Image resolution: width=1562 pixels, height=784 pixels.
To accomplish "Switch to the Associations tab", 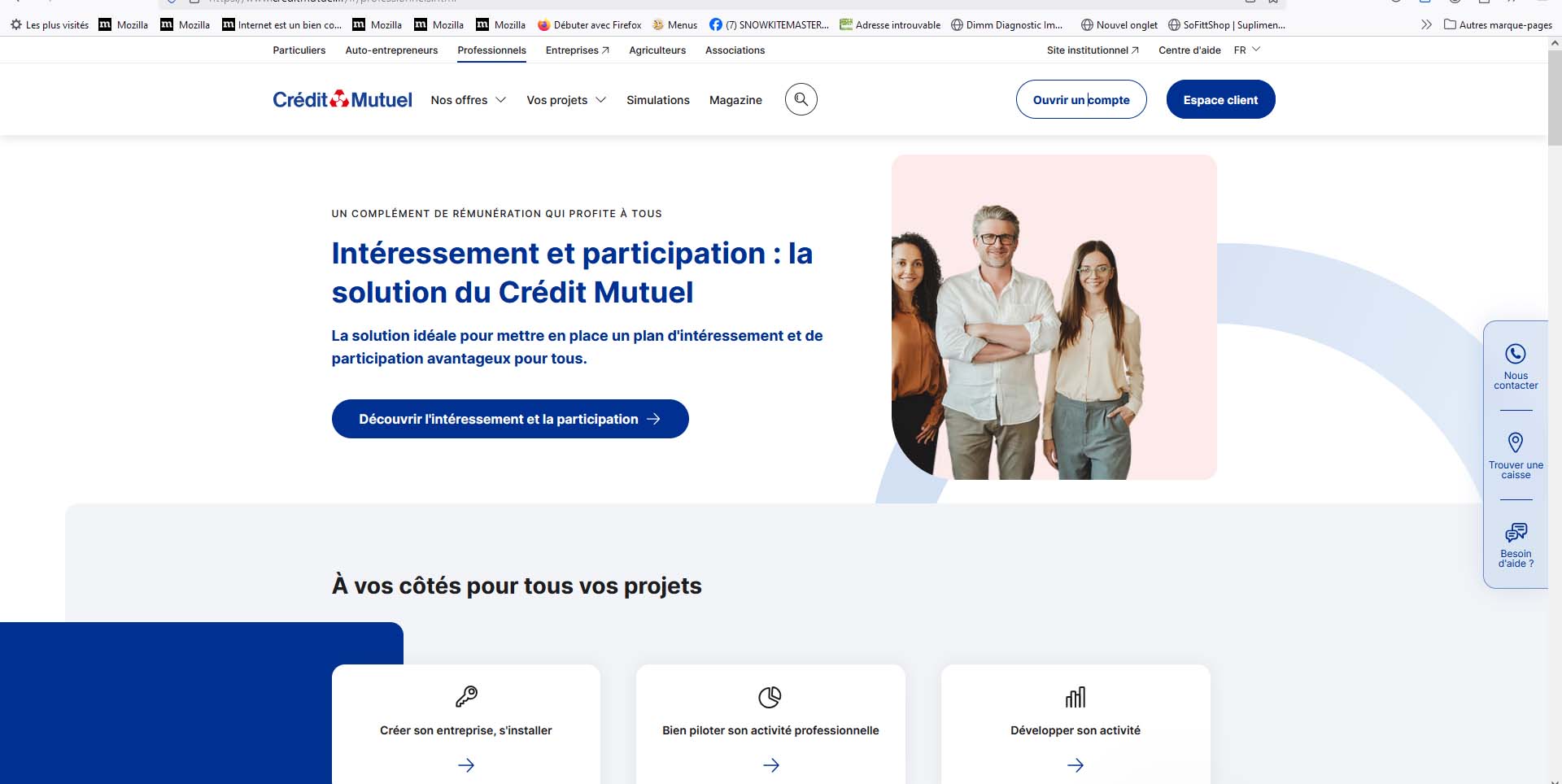I will tap(735, 50).
